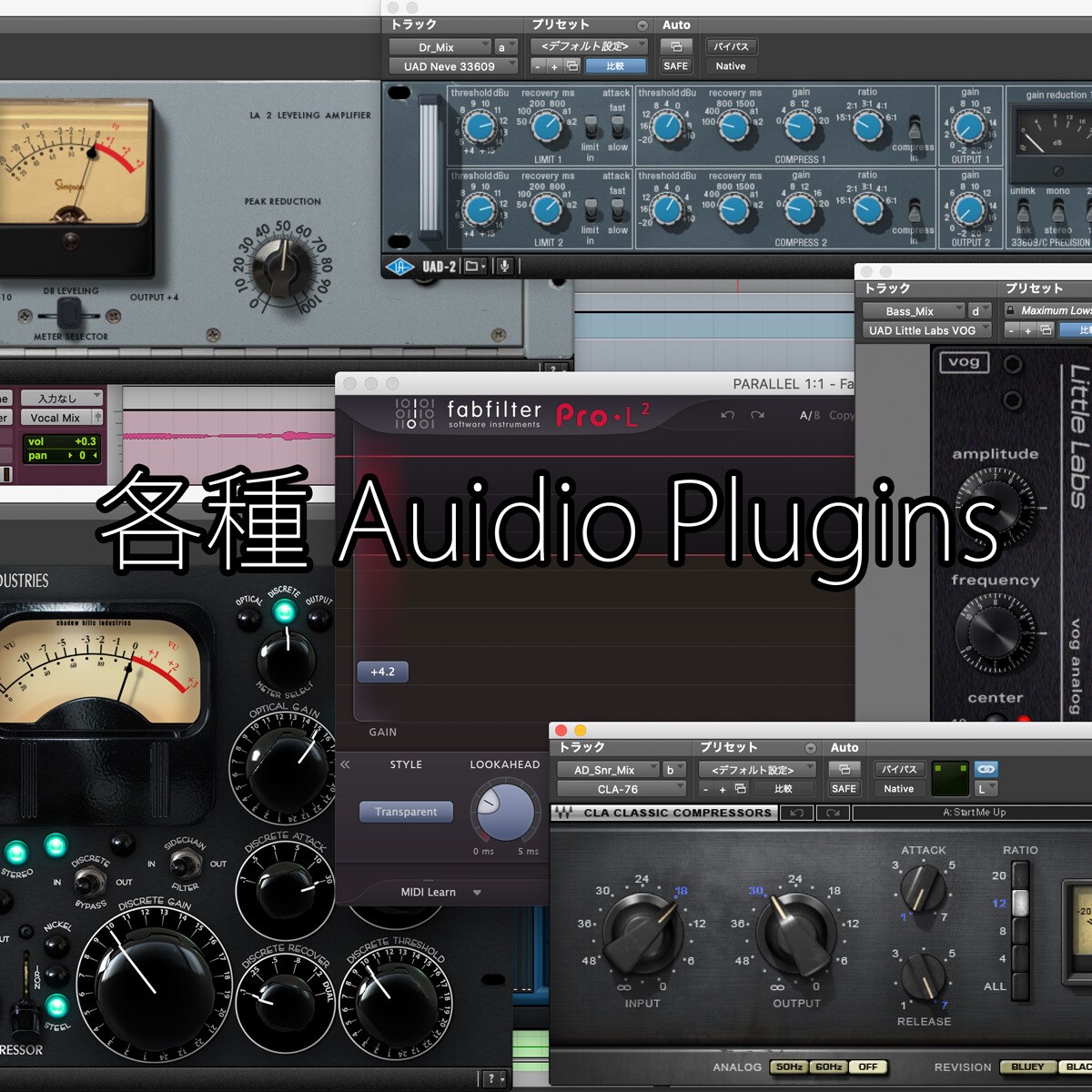This screenshot has height=1092, width=1092.
Task: Click the Auto window icon in the CLA-76 header
Action: click(844, 770)
